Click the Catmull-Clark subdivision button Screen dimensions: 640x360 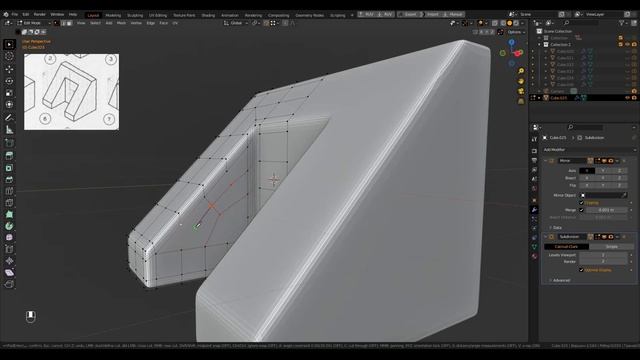coord(567,247)
